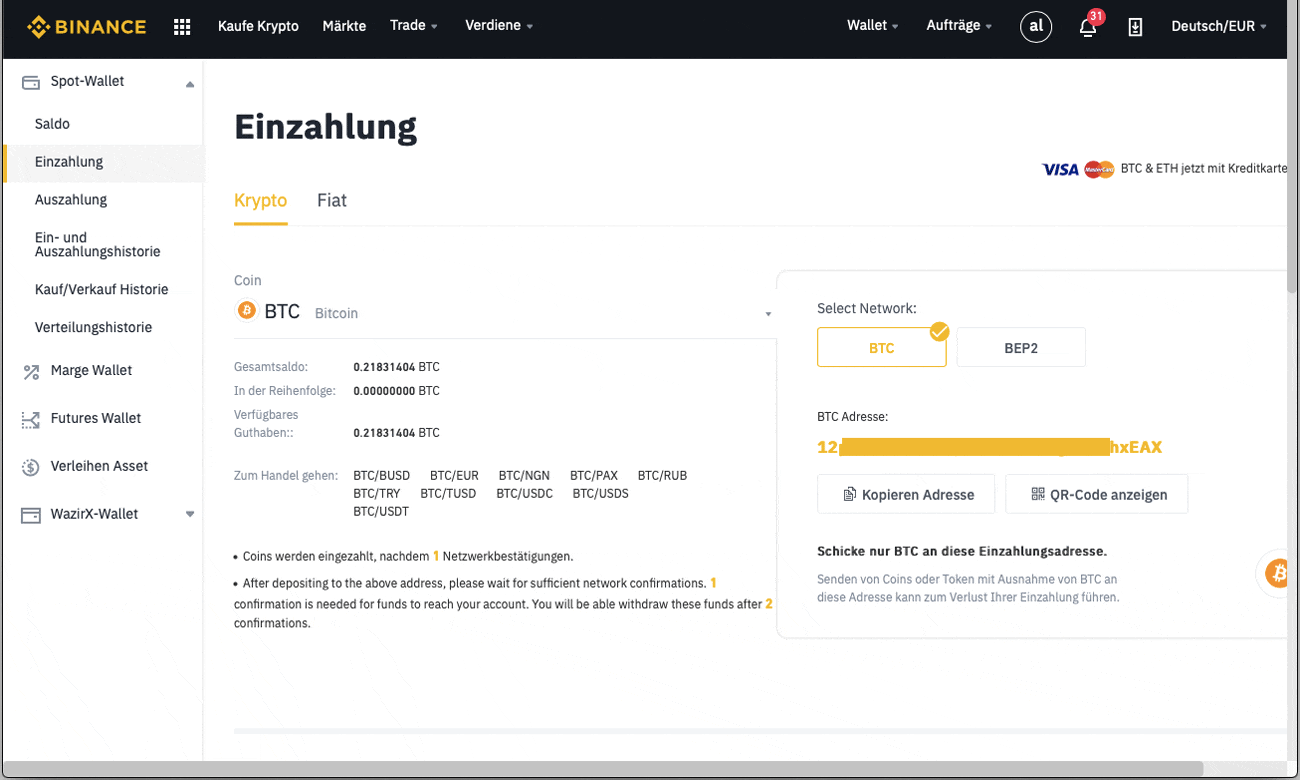Open the Binance apps grid icon
This screenshot has width=1300, height=780.
tap(182, 26)
